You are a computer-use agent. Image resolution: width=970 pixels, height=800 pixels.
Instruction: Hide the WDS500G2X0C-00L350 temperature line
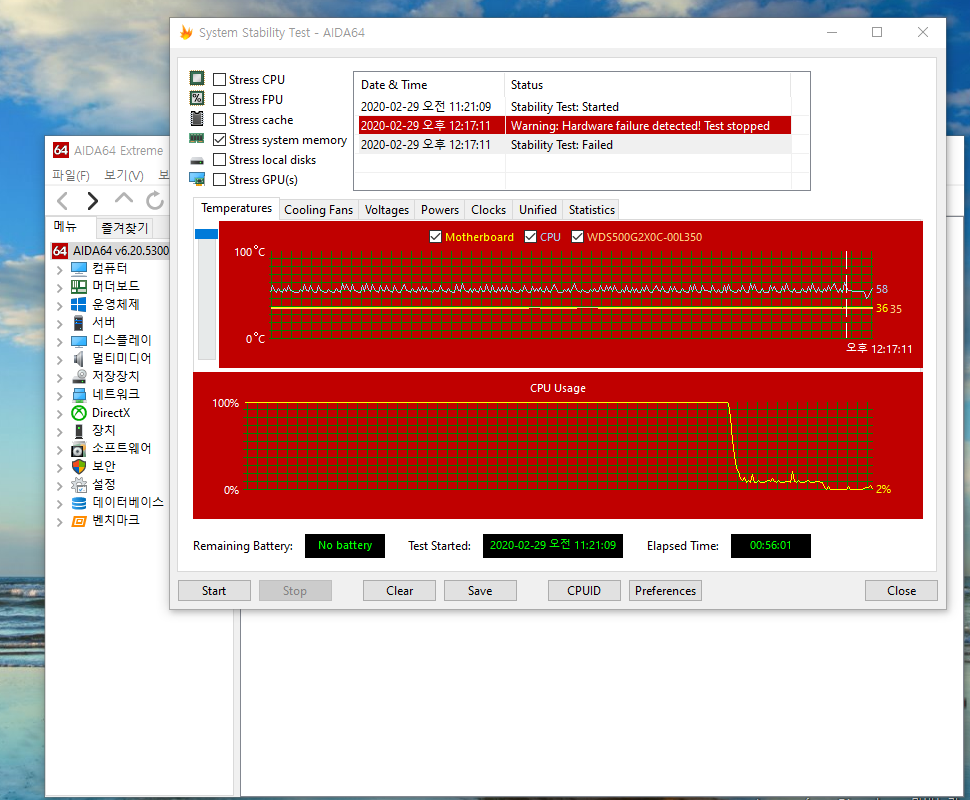pos(577,236)
